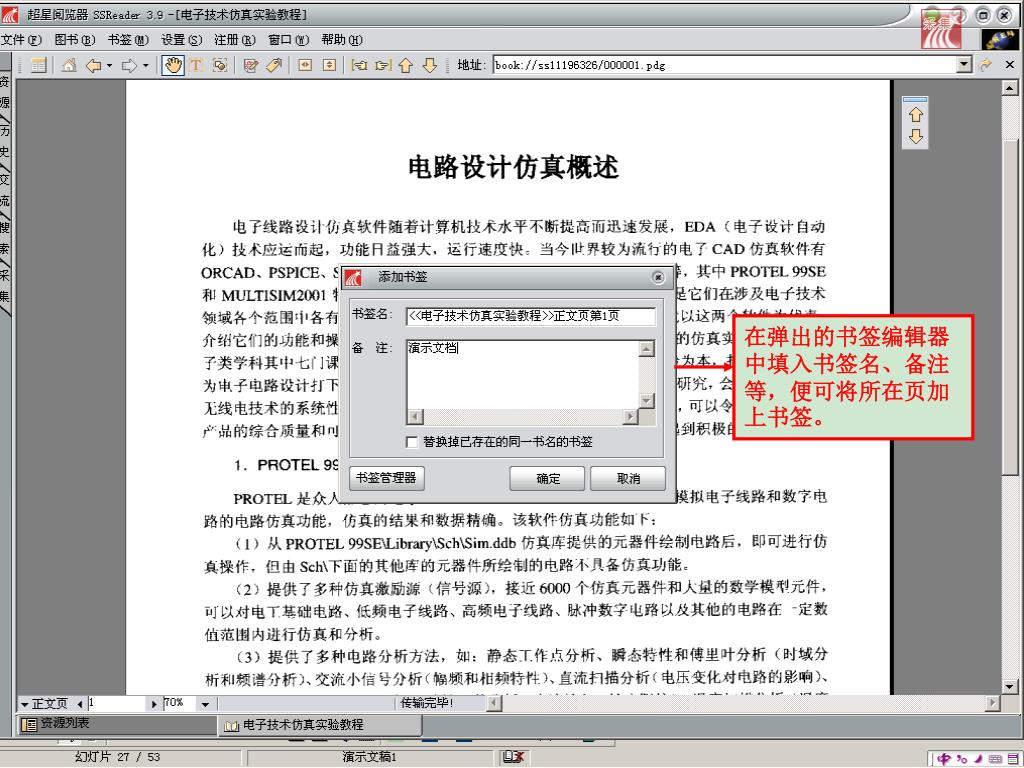
Task: Click the annotation pencil tool icon
Action: (x=250, y=65)
